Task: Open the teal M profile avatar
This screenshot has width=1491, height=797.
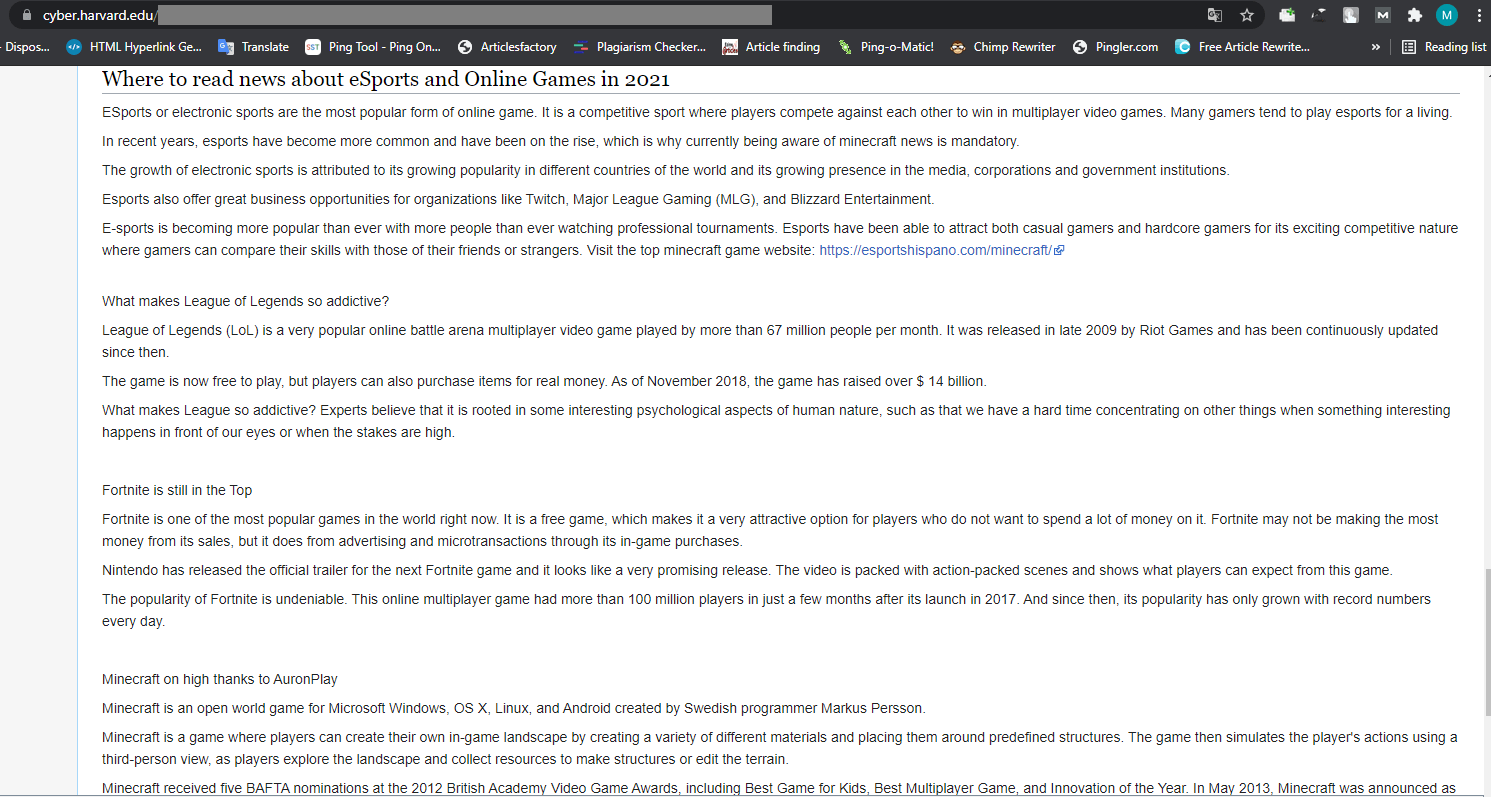Action: (1446, 15)
